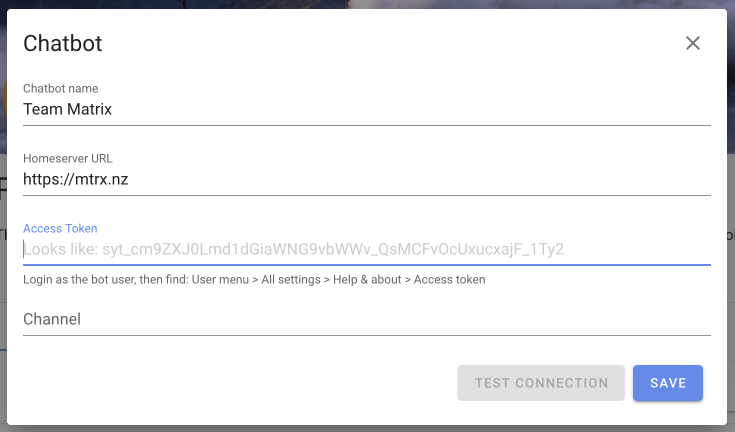Image resolution: width=735 pixels, height=432 pixels.
Task: Focus the Channel input field
Action: click(x=367, y=319)
